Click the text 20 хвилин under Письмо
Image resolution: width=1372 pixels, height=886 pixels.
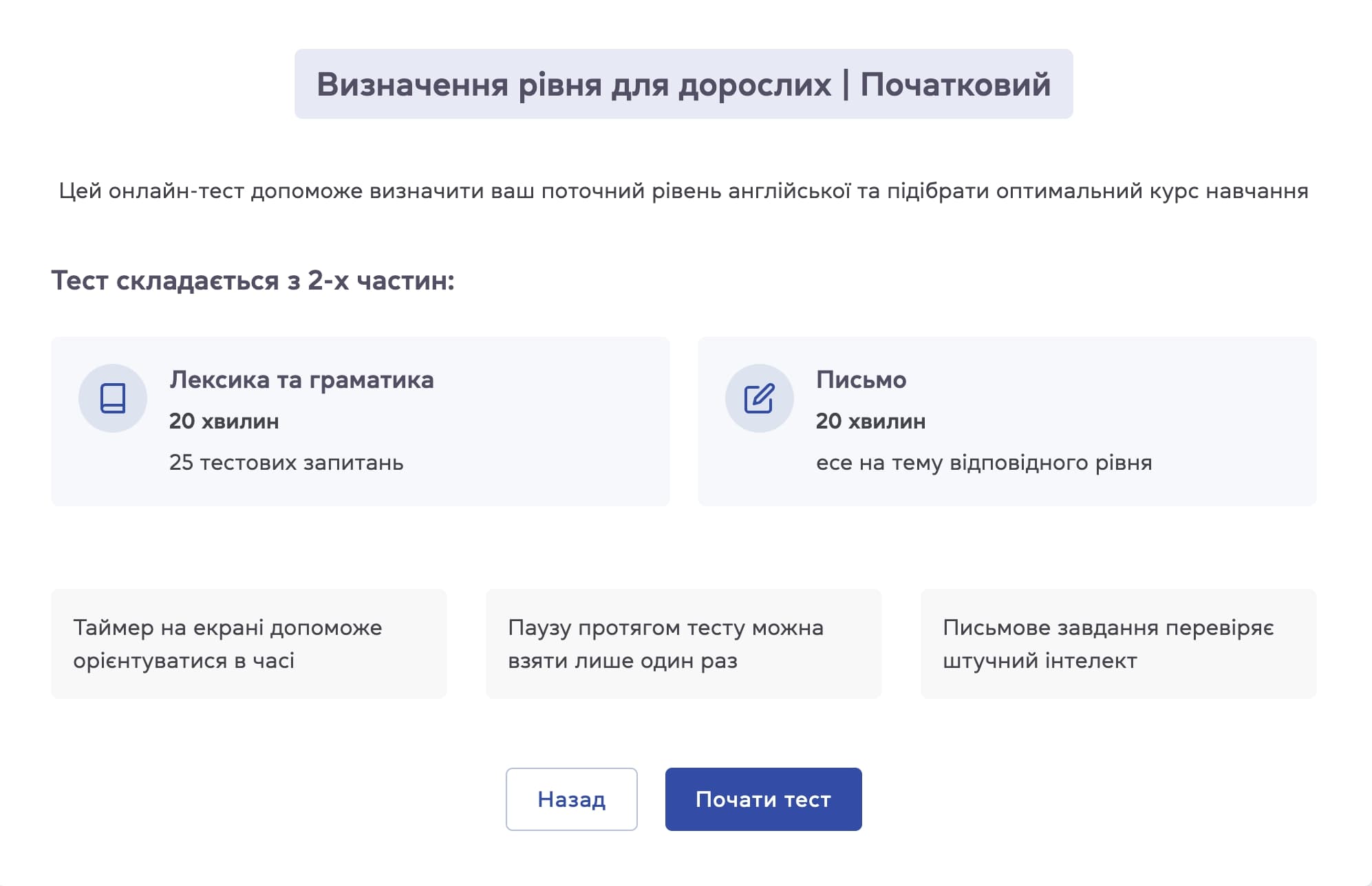(869, 422)
